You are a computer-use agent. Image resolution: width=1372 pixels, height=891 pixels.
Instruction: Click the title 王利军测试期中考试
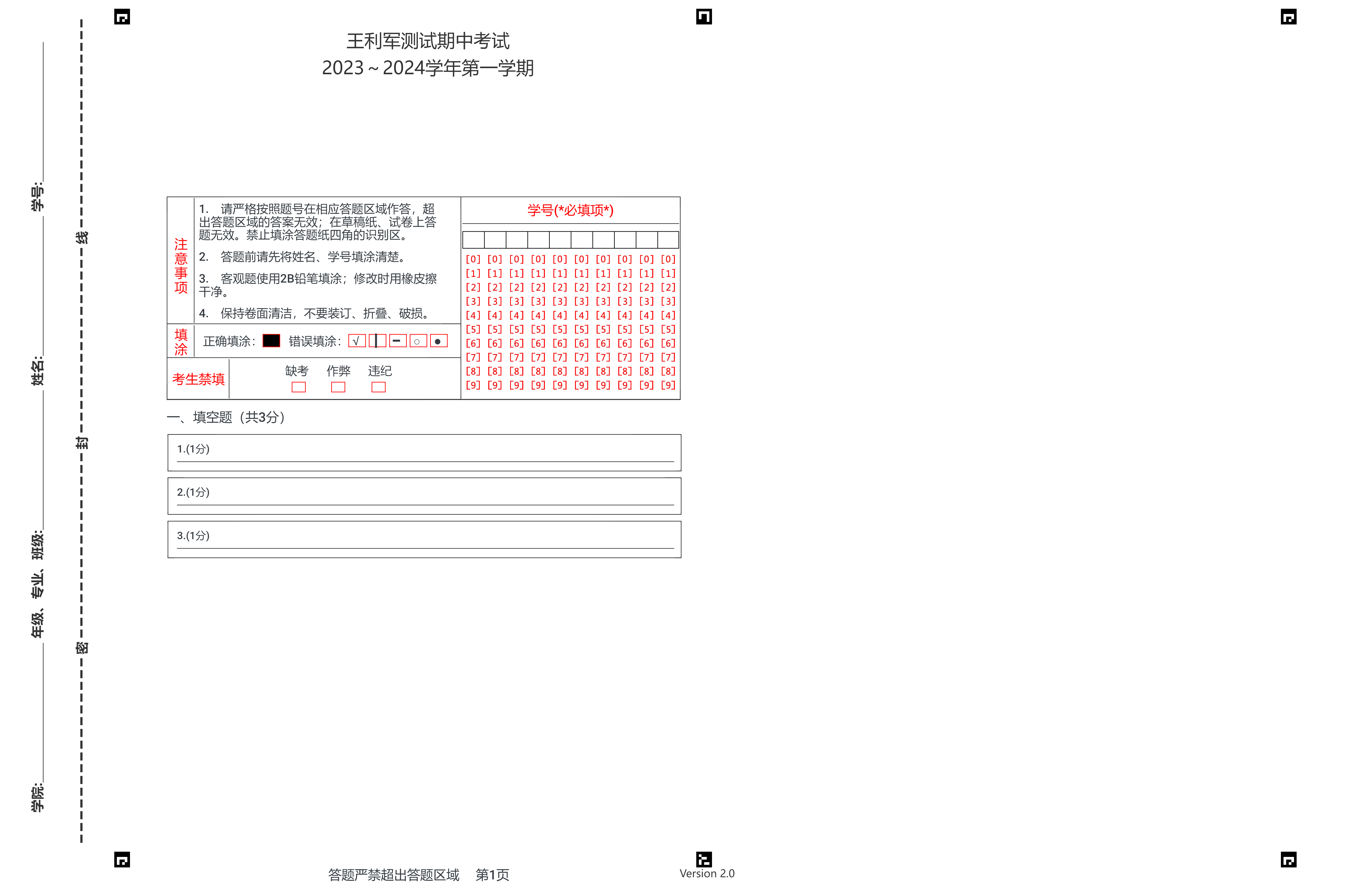[428, 41]
